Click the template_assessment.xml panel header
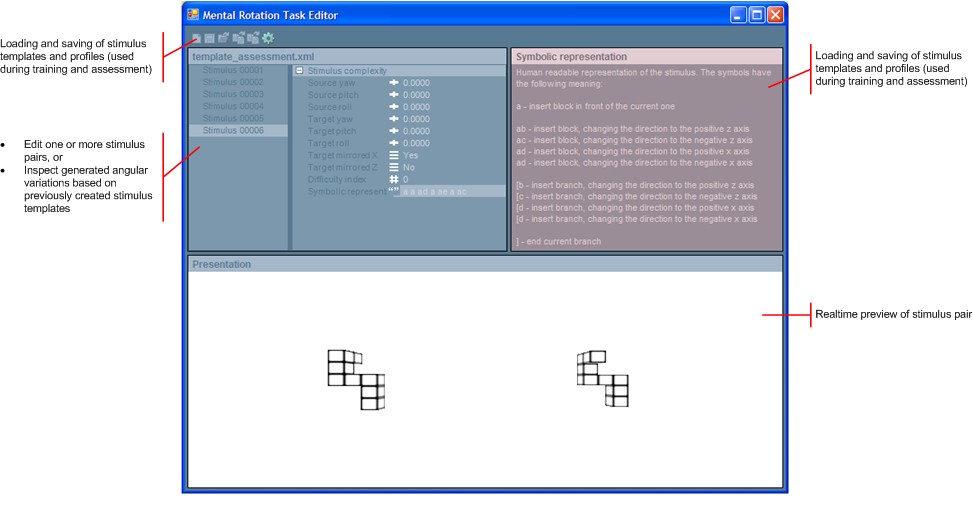The height and width of the screenshot is (520, 973). [x=348, y=56]
